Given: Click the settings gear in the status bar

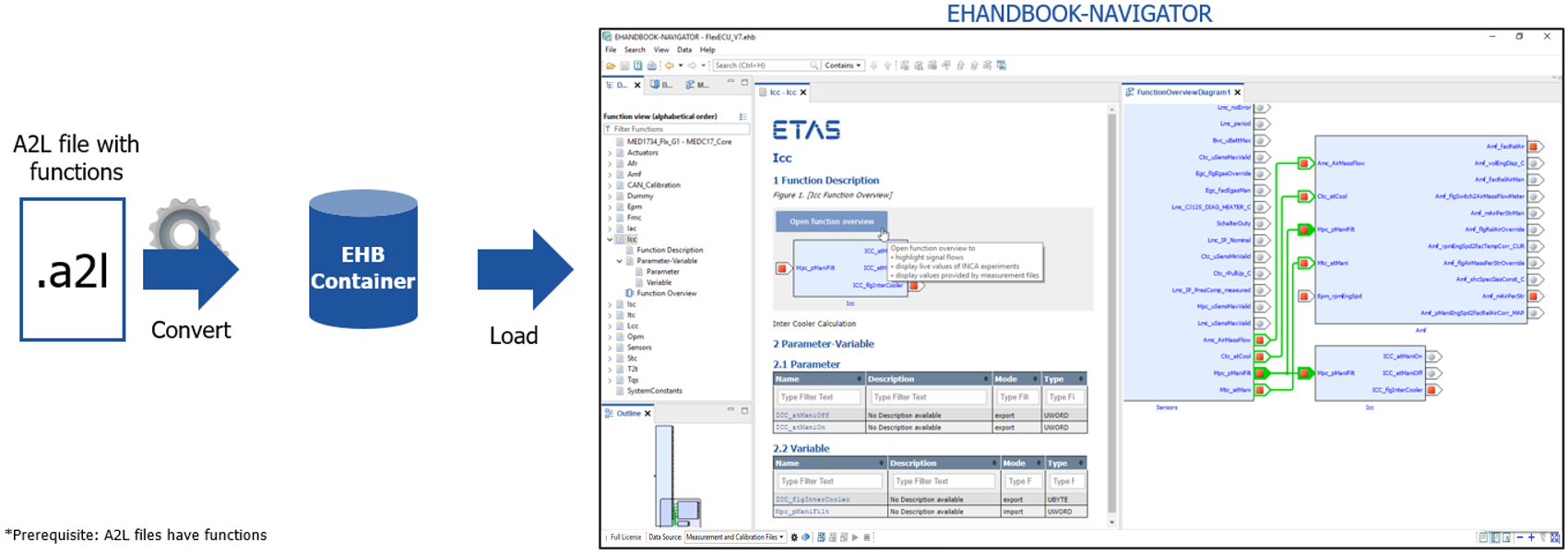Looking at the screenshot, I should [794, 537].
